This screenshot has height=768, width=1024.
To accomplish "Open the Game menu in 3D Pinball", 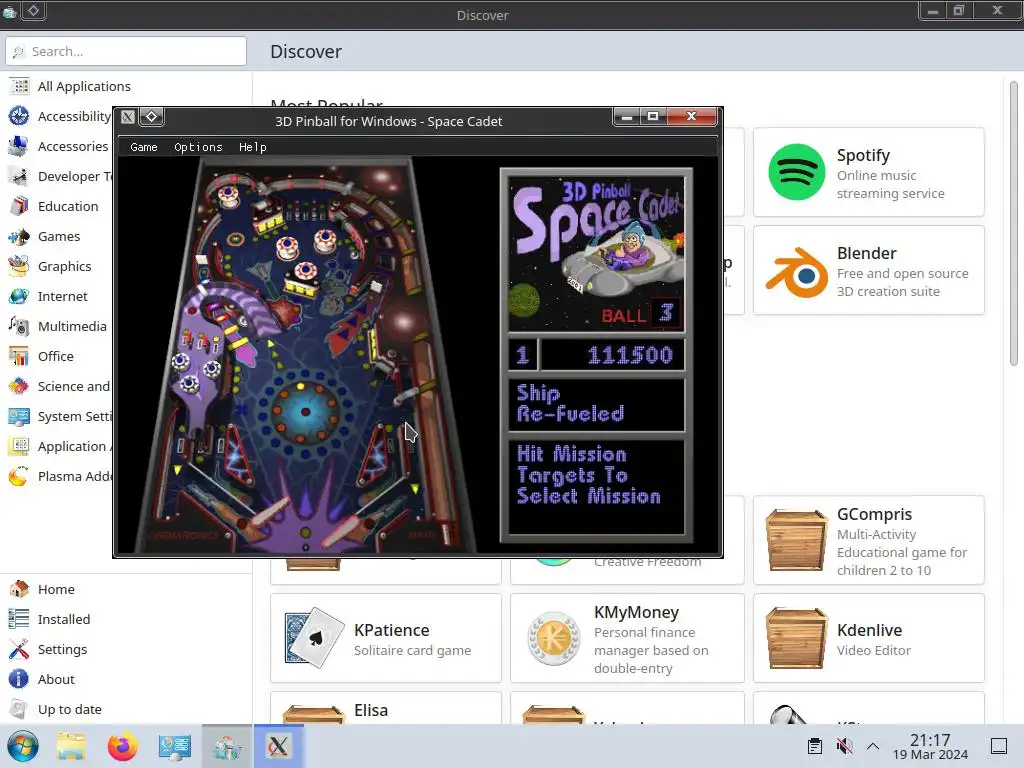I will point(144,147).
